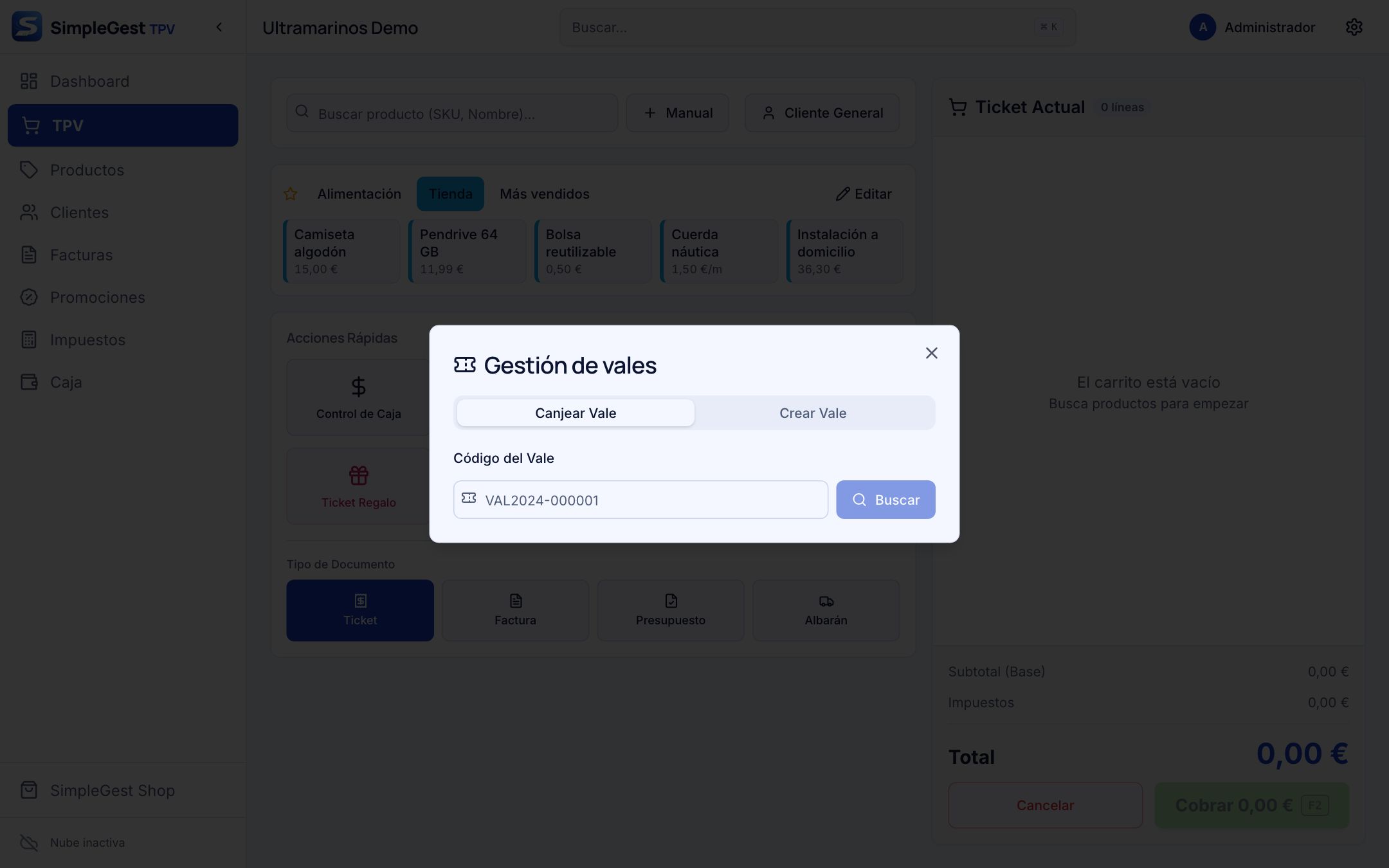The width and height of the screenshot is (1389, 868).
Task: Focus the global Buscar search field
Action: click(x=817, y=27)
